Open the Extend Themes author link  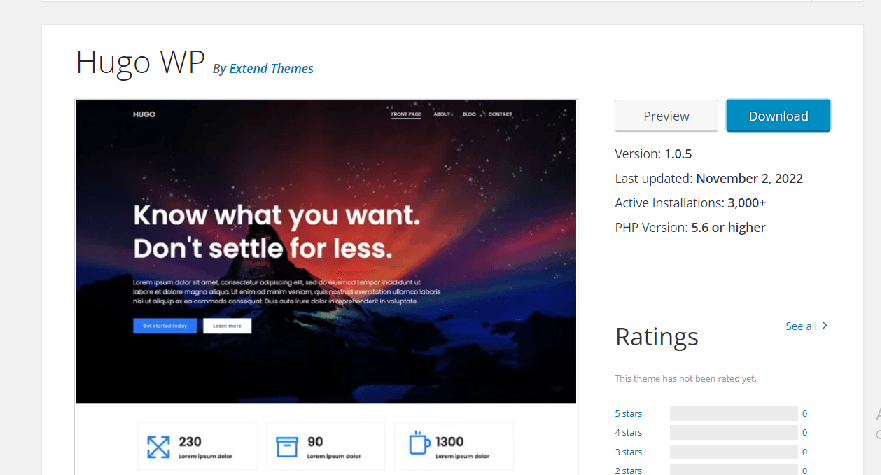[271, 69]
